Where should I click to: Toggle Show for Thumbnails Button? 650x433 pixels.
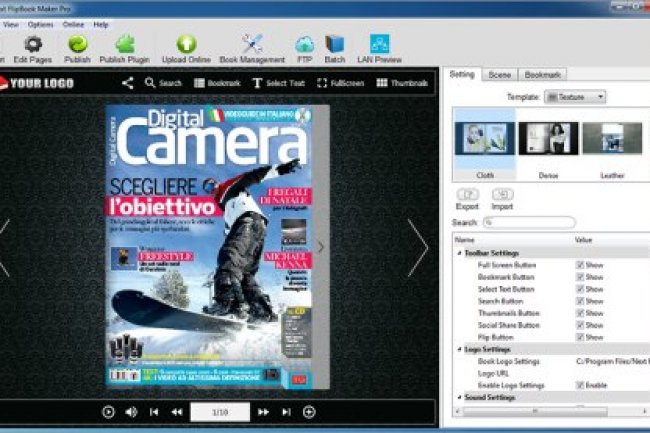(580, 313)
